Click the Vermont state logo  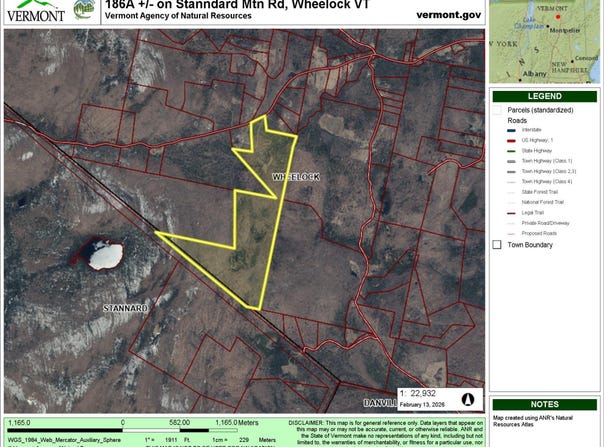36,11
